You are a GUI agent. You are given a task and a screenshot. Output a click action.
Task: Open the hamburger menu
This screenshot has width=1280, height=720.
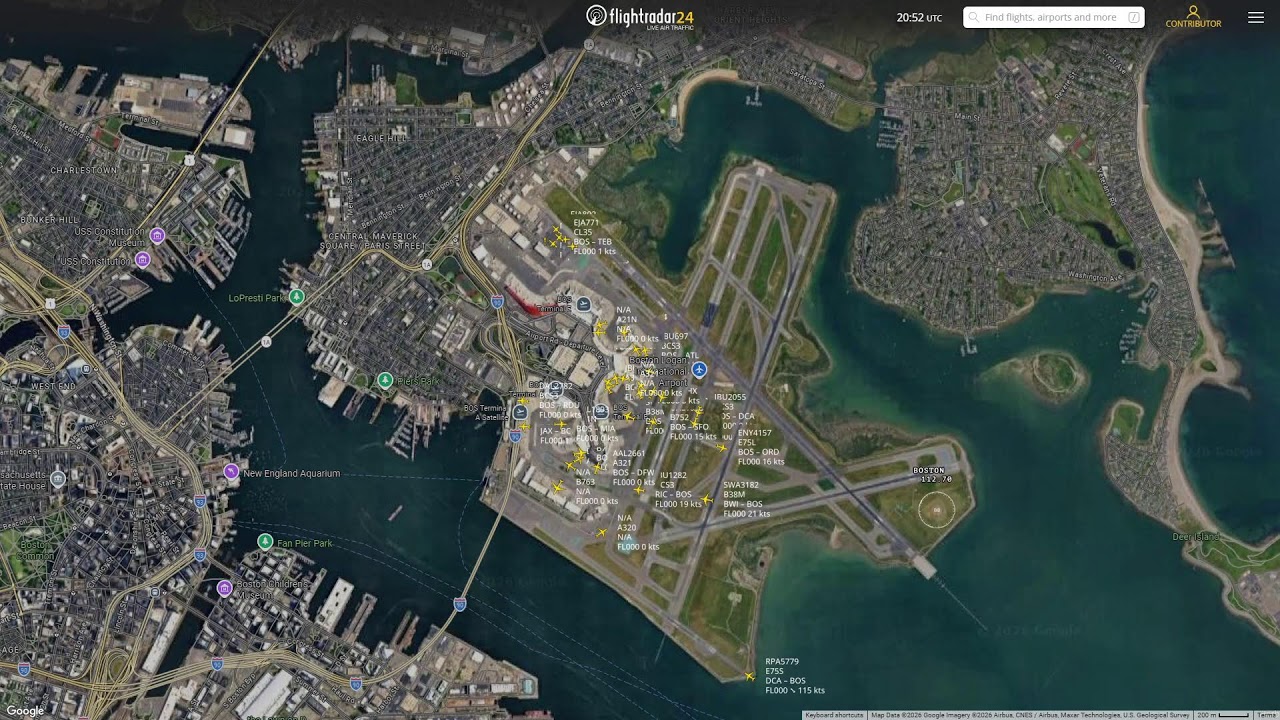point(1256,17)
